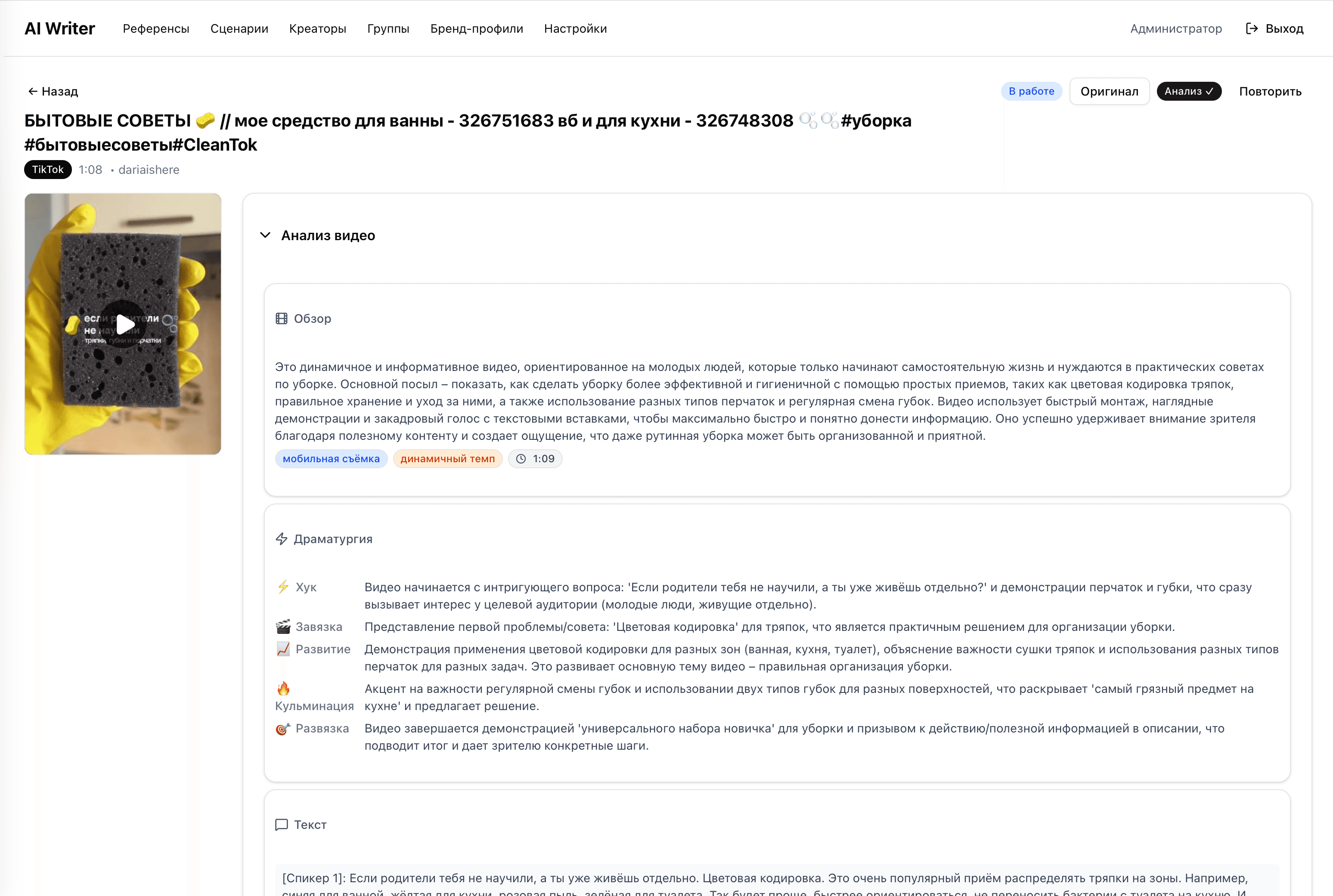Go to Настройки page
The width and height of the screenshot is (1333, 896).
point(575,28)
